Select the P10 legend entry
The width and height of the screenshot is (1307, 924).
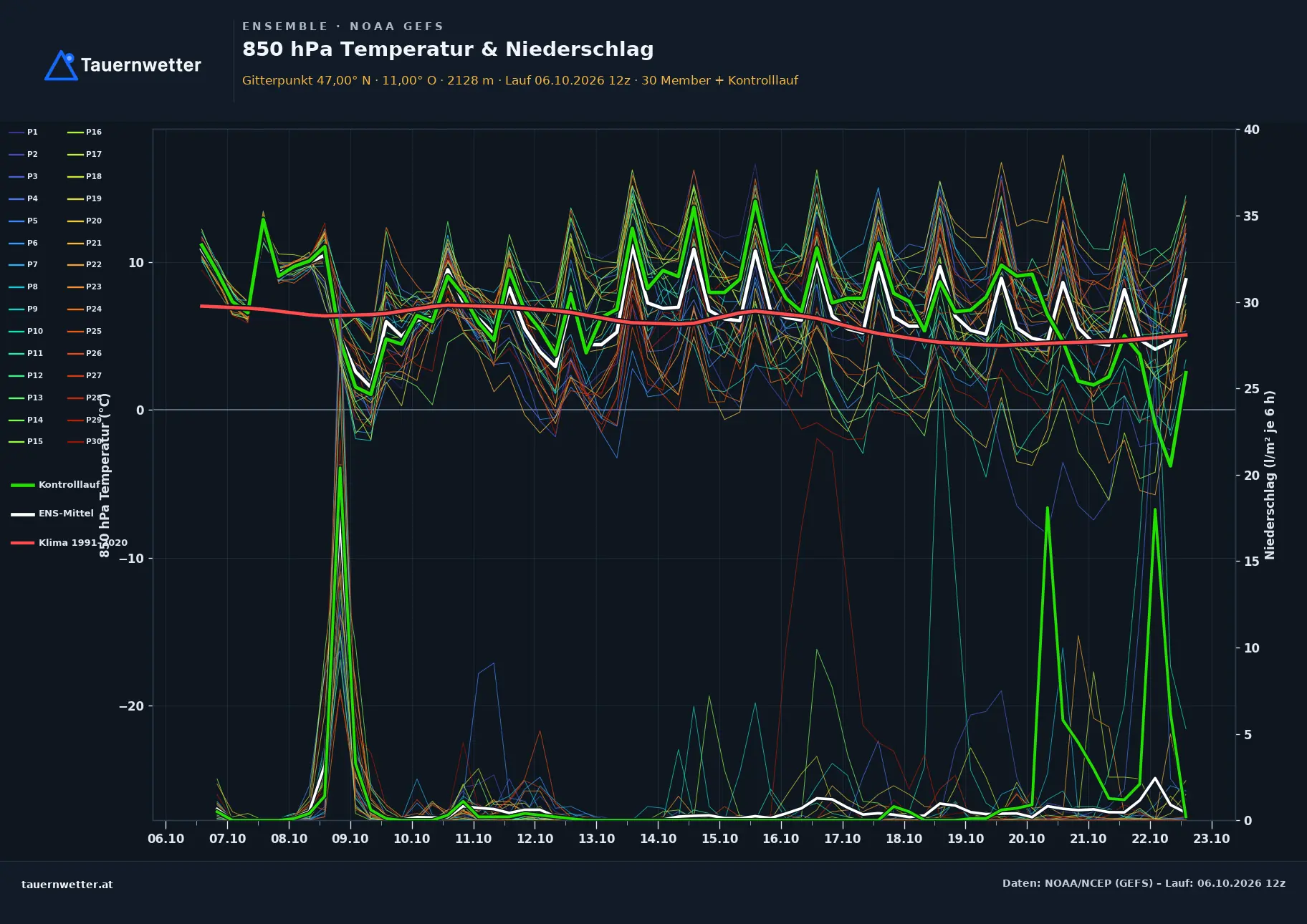tap(26, 331)
